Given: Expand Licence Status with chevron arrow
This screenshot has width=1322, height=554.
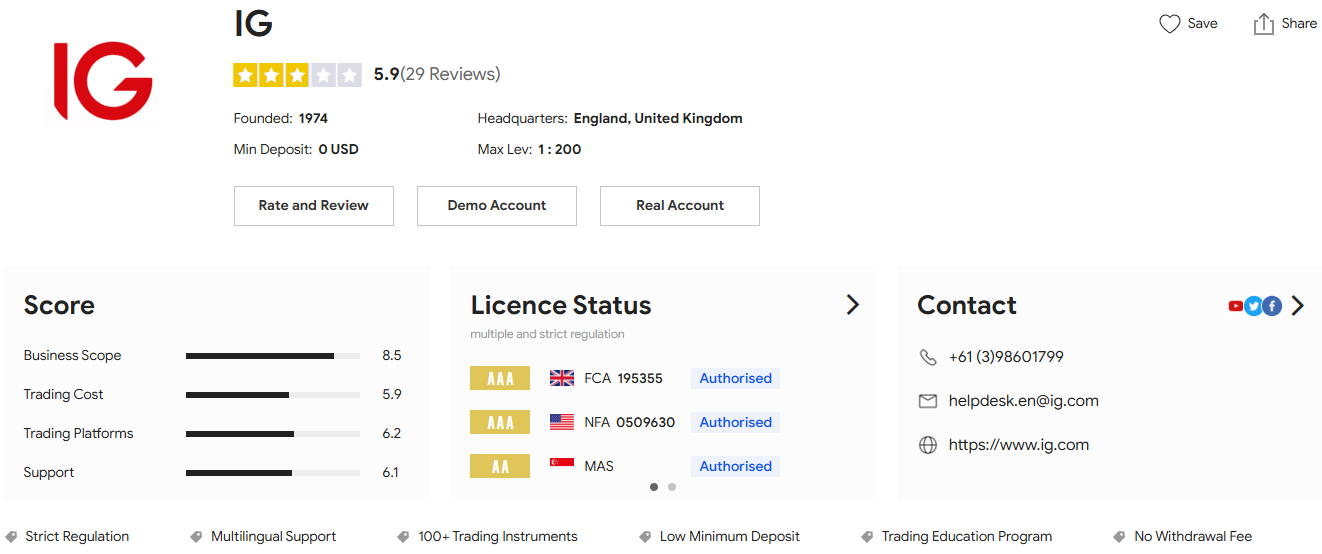Looking at the screenshot, I should coord(852,305).
